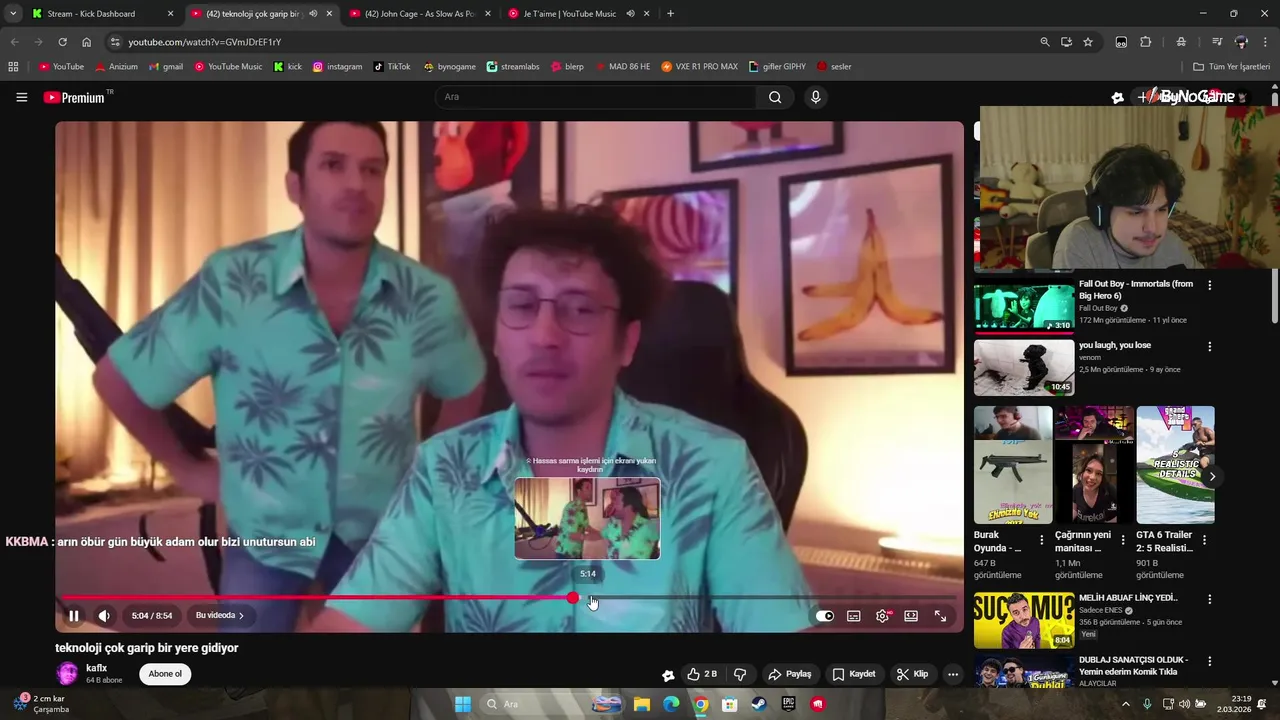Open 'Çağrının yeni manitası' short
The width and height of the screenshot is (1280, 720).
pos(1094,464)
